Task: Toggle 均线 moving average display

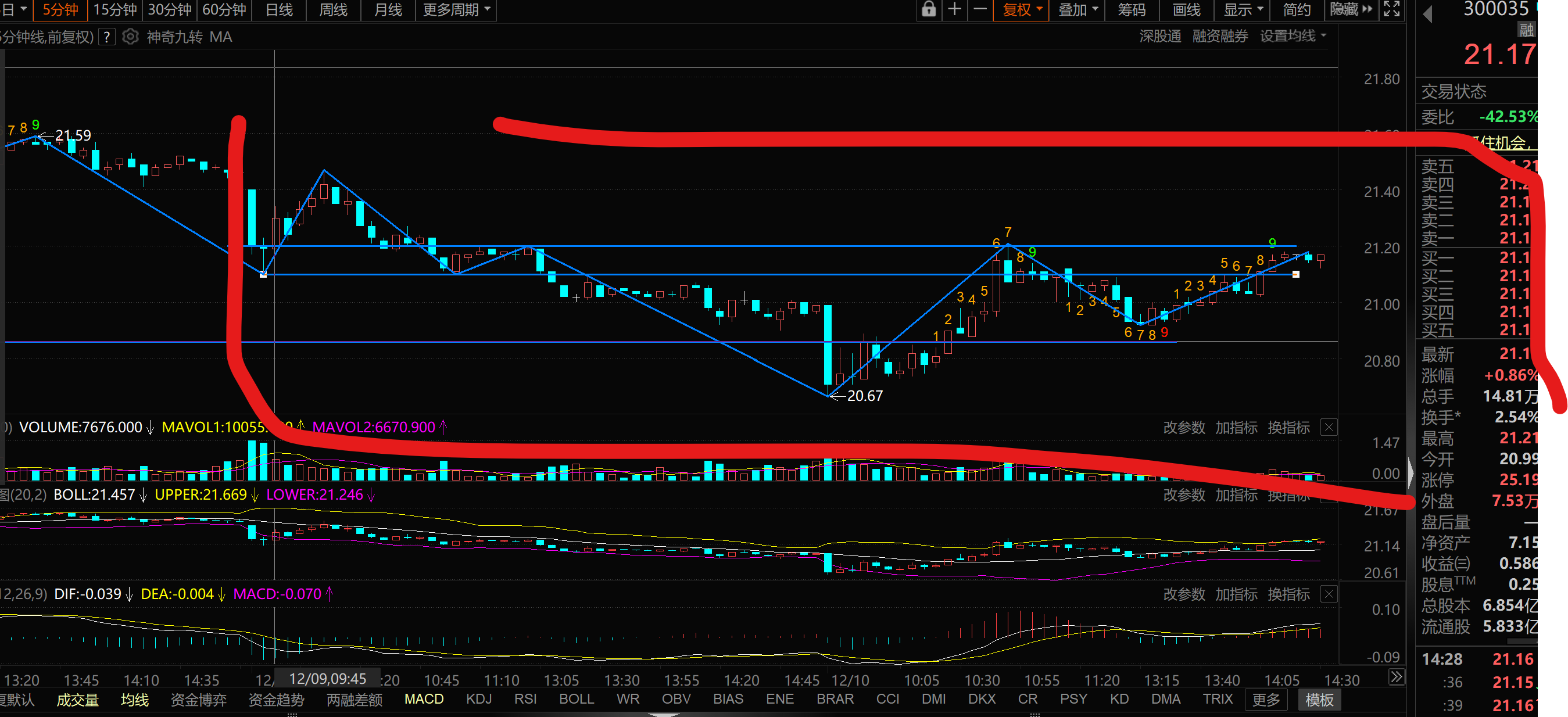Action: 134,700
